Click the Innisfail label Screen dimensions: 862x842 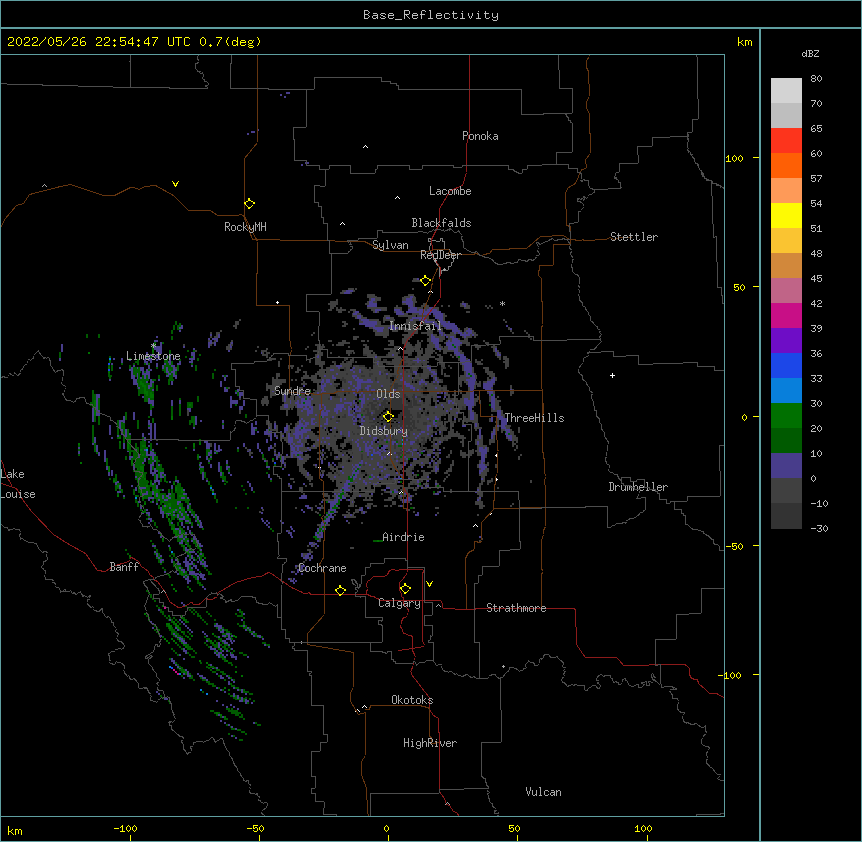click(415, 326)
